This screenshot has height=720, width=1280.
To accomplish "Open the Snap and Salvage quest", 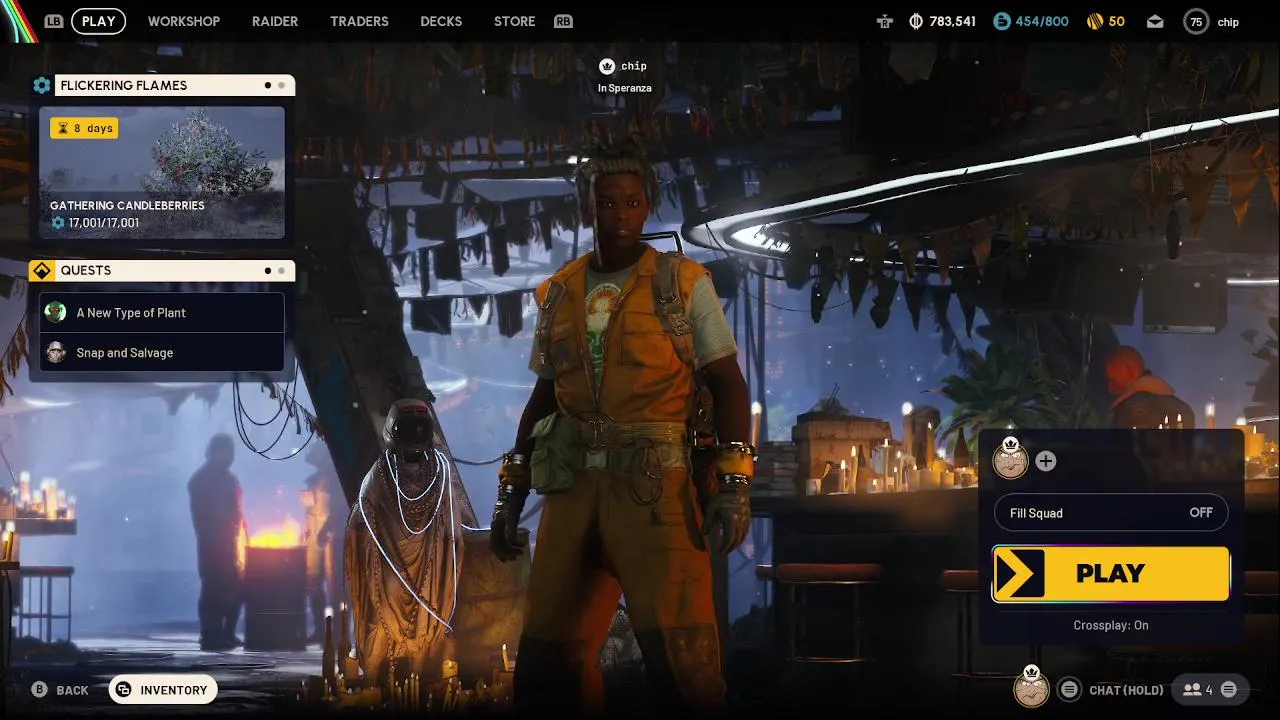I will (162, 352).
